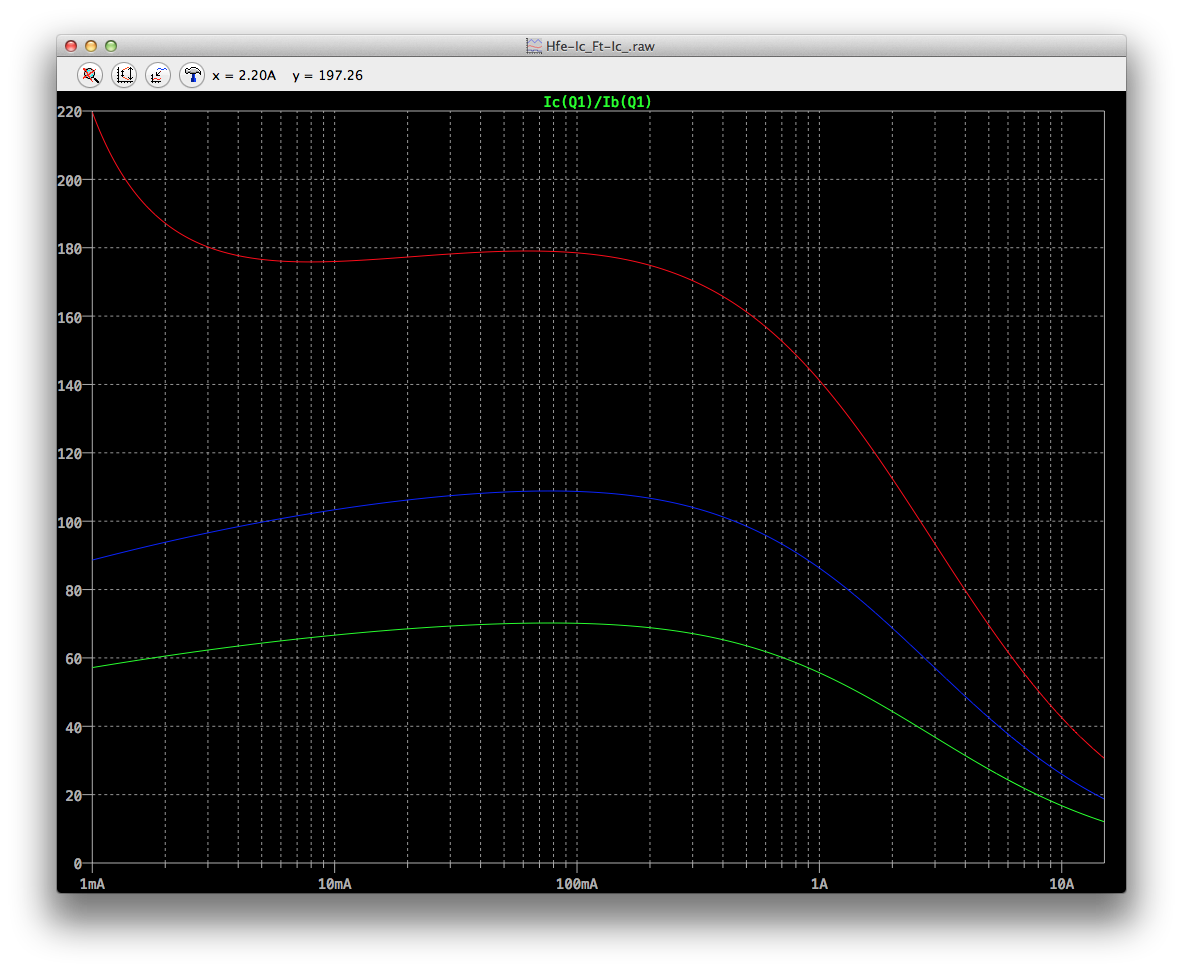Viewport: 1183px width, 972px height.
Task: Click the x = 2.20A cursor readout
Action: click(x=244, y=75)
